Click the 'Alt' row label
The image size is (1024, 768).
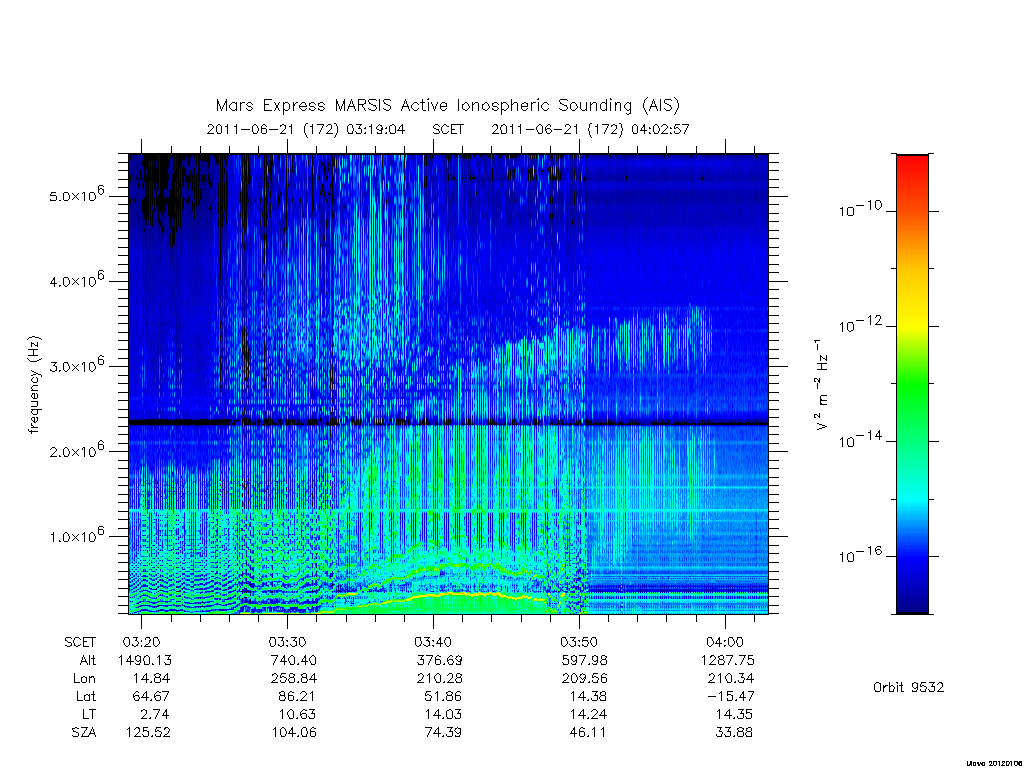click(87, 660)
